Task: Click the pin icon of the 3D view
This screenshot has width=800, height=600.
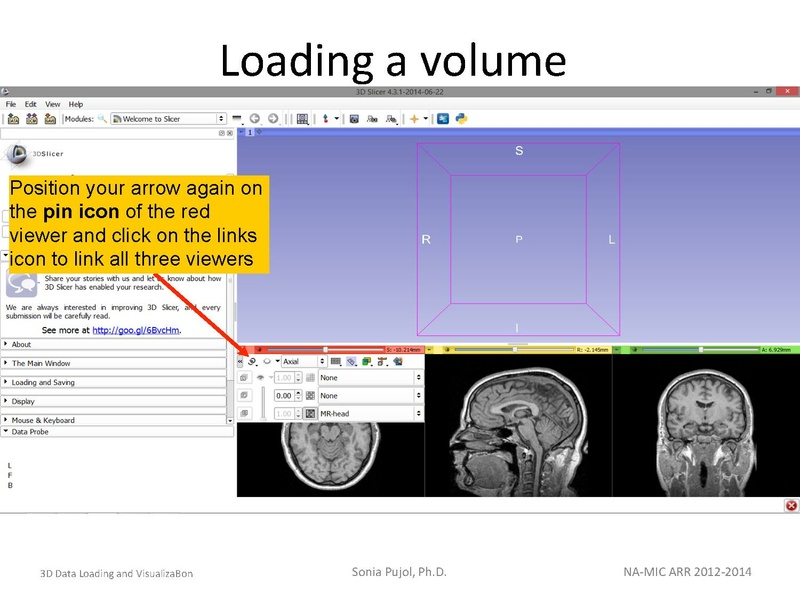Action: (x=241, y=132)
